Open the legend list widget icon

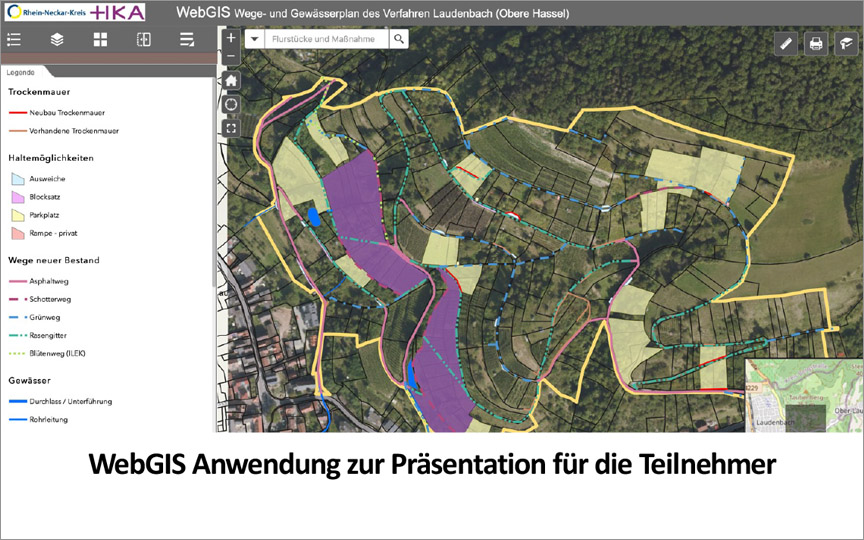(x=14, y=39)
